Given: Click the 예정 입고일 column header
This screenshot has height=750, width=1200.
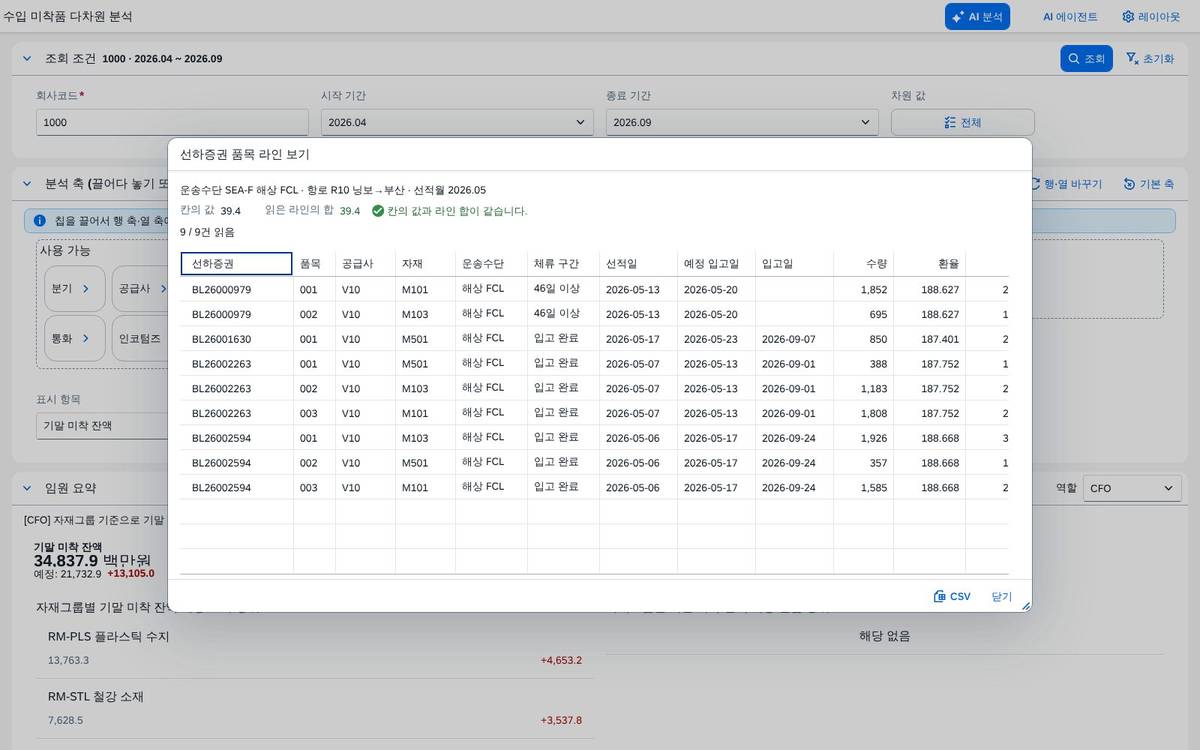Looking at the screenshot, I should point(717,264).
